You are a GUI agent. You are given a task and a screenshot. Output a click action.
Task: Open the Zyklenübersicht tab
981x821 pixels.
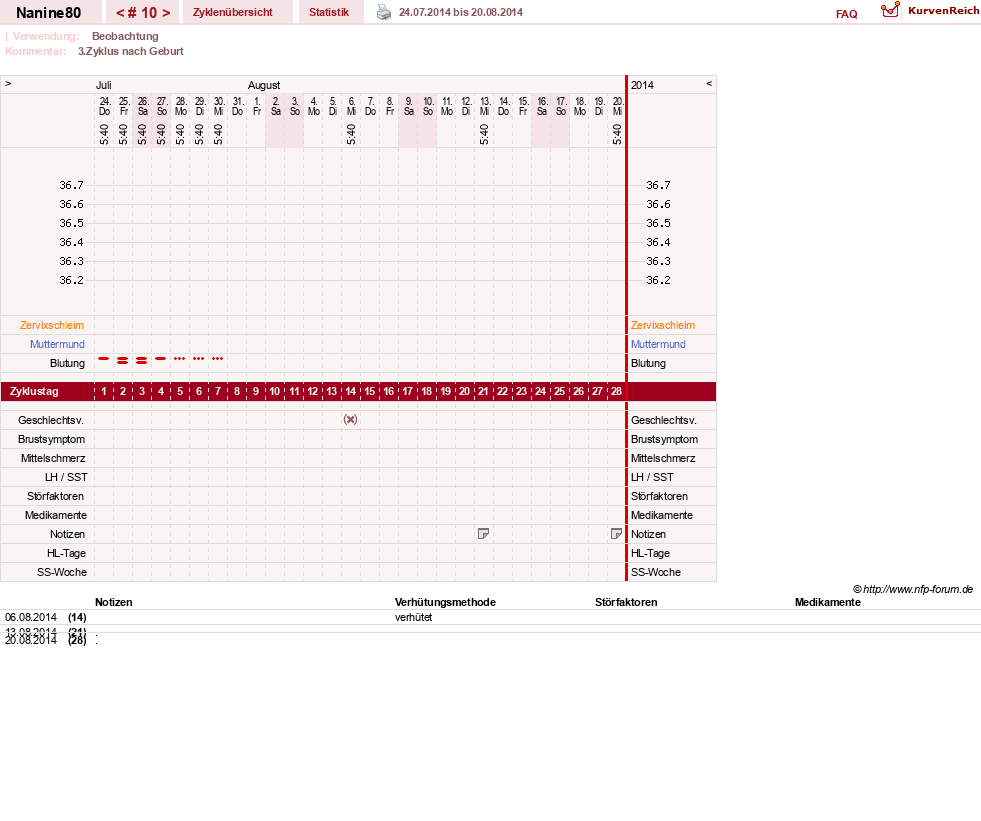coord(233,12)
